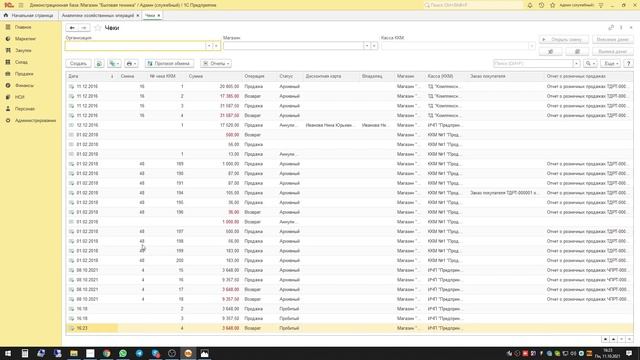Image resolution: width=640 pixels, height=360 pixels.
Task: Open the form's more actions dots icon
Action: coord(621,28)
